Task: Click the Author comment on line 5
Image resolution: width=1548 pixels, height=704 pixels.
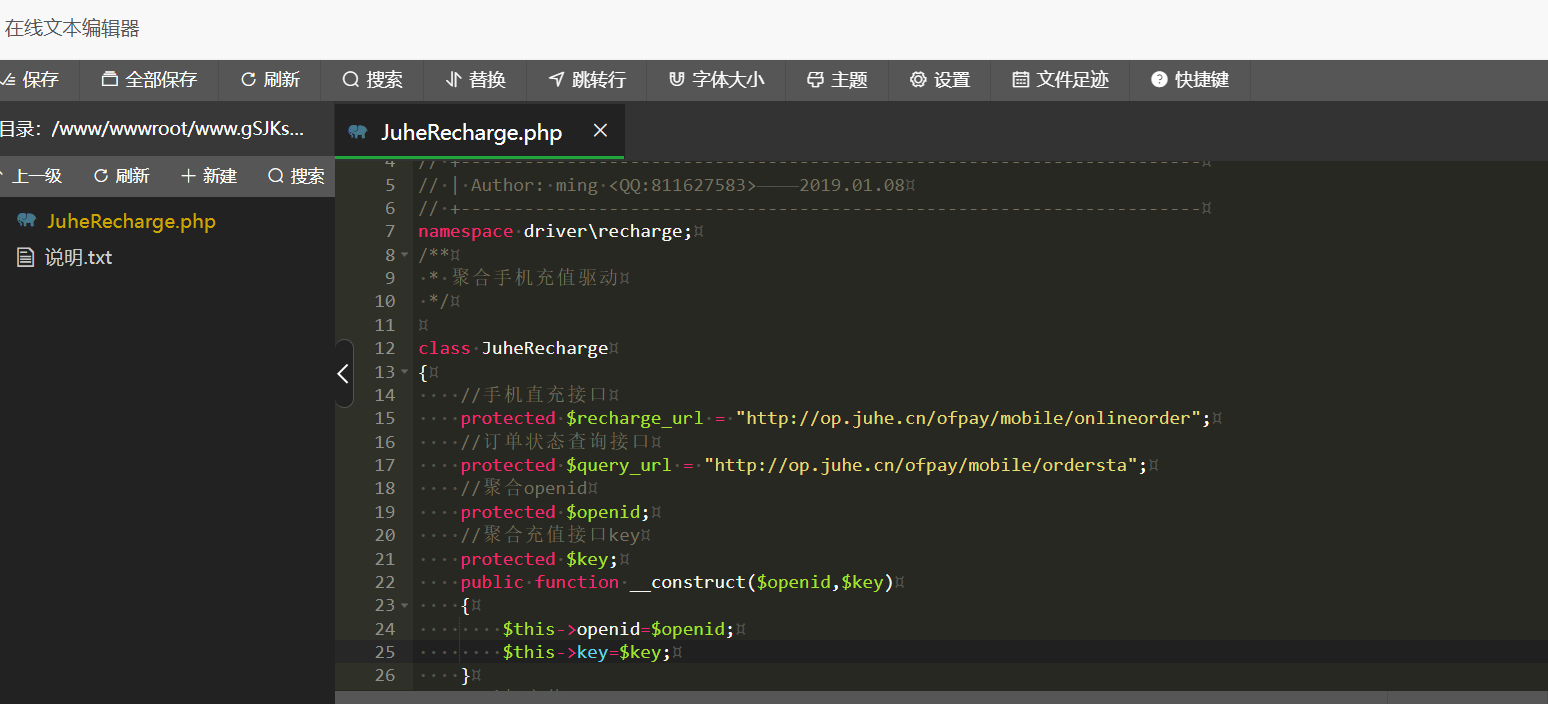Action: click(661, 185)
